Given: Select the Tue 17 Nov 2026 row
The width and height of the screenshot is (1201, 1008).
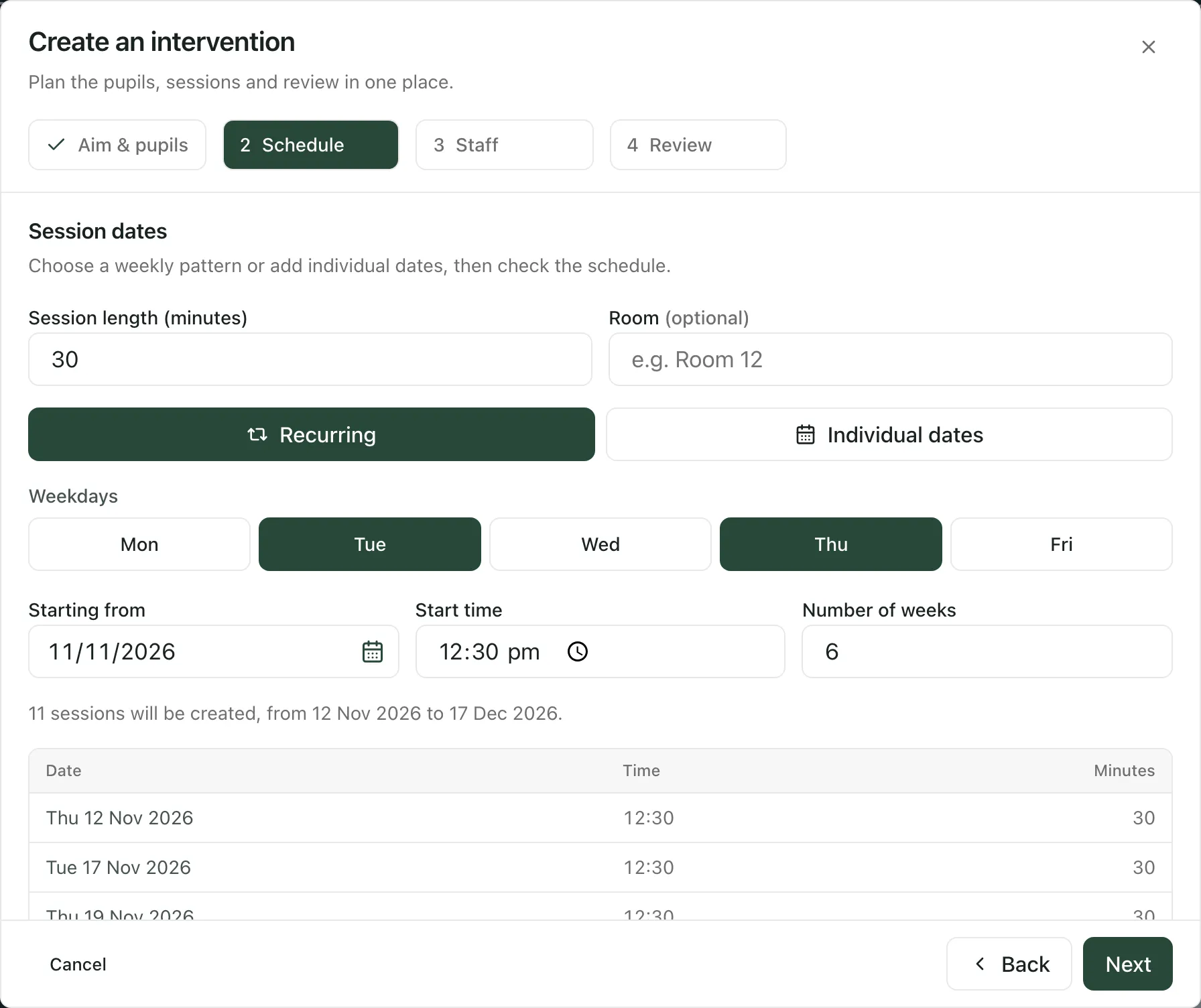Looking at the screenshot, I should (600, 867).
